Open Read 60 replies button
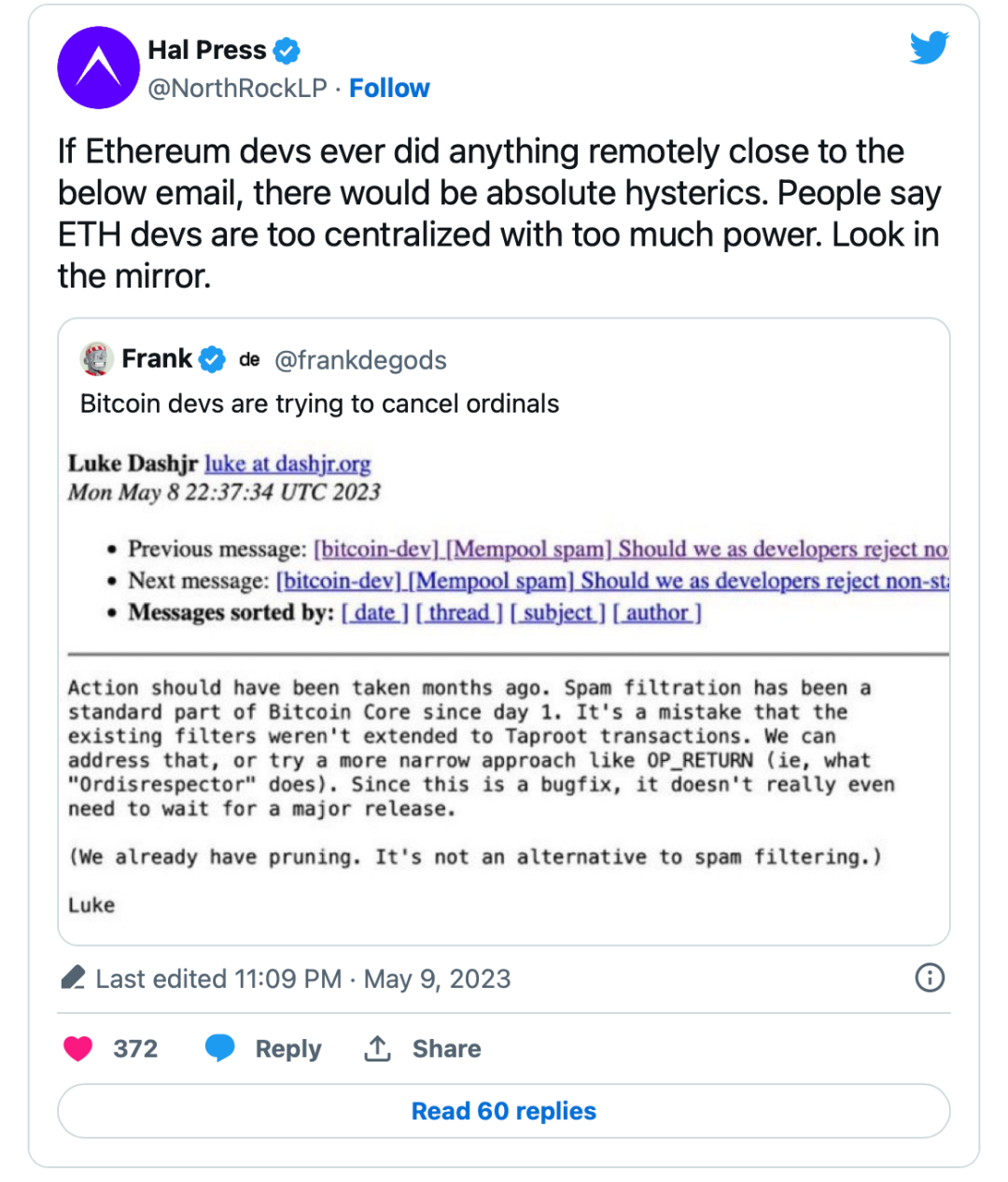 pyautogui.click(x=504, y=1111)
